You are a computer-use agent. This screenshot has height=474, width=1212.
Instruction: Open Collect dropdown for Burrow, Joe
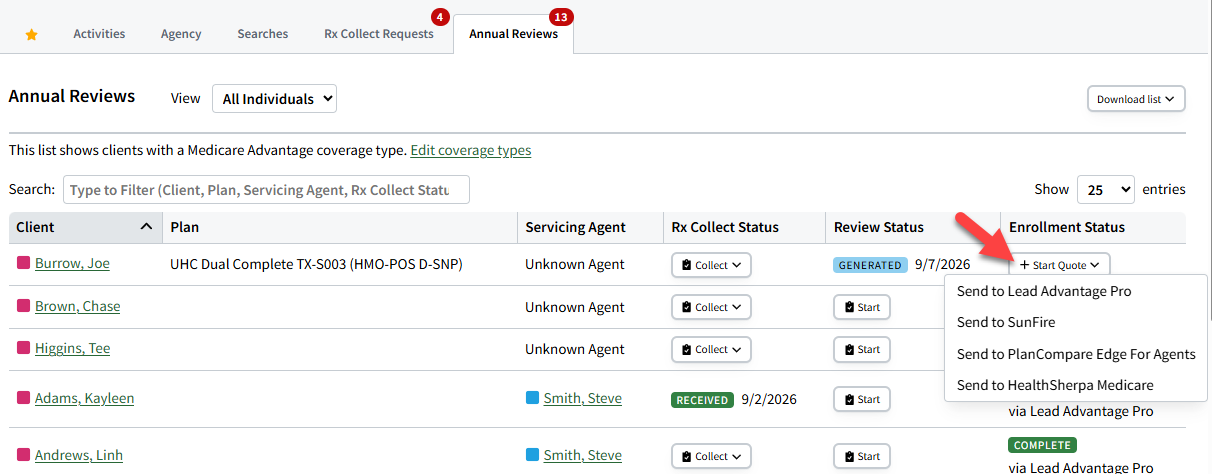point(711,265)
